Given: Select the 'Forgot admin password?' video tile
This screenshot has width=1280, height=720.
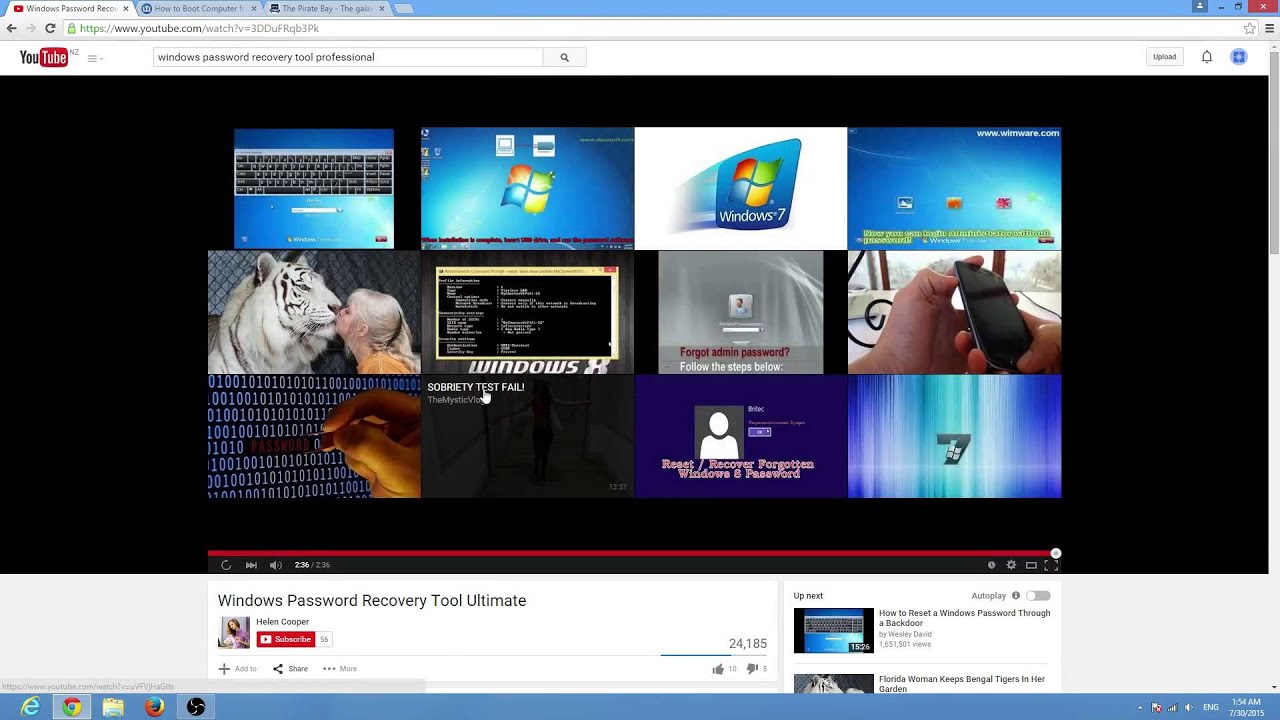Looking at the screenshot, I should 740,312.
